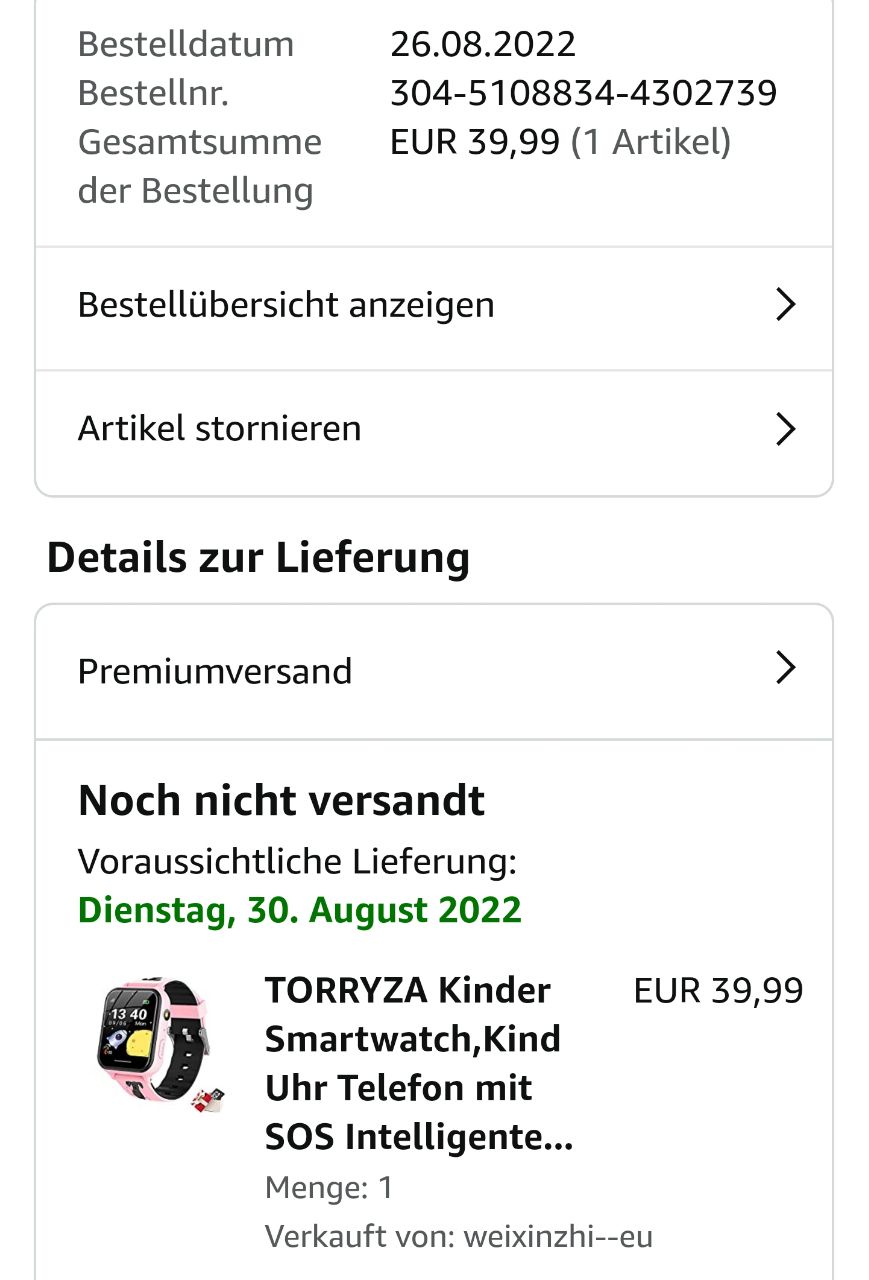Open the Premiumversand shipping row

434,672
